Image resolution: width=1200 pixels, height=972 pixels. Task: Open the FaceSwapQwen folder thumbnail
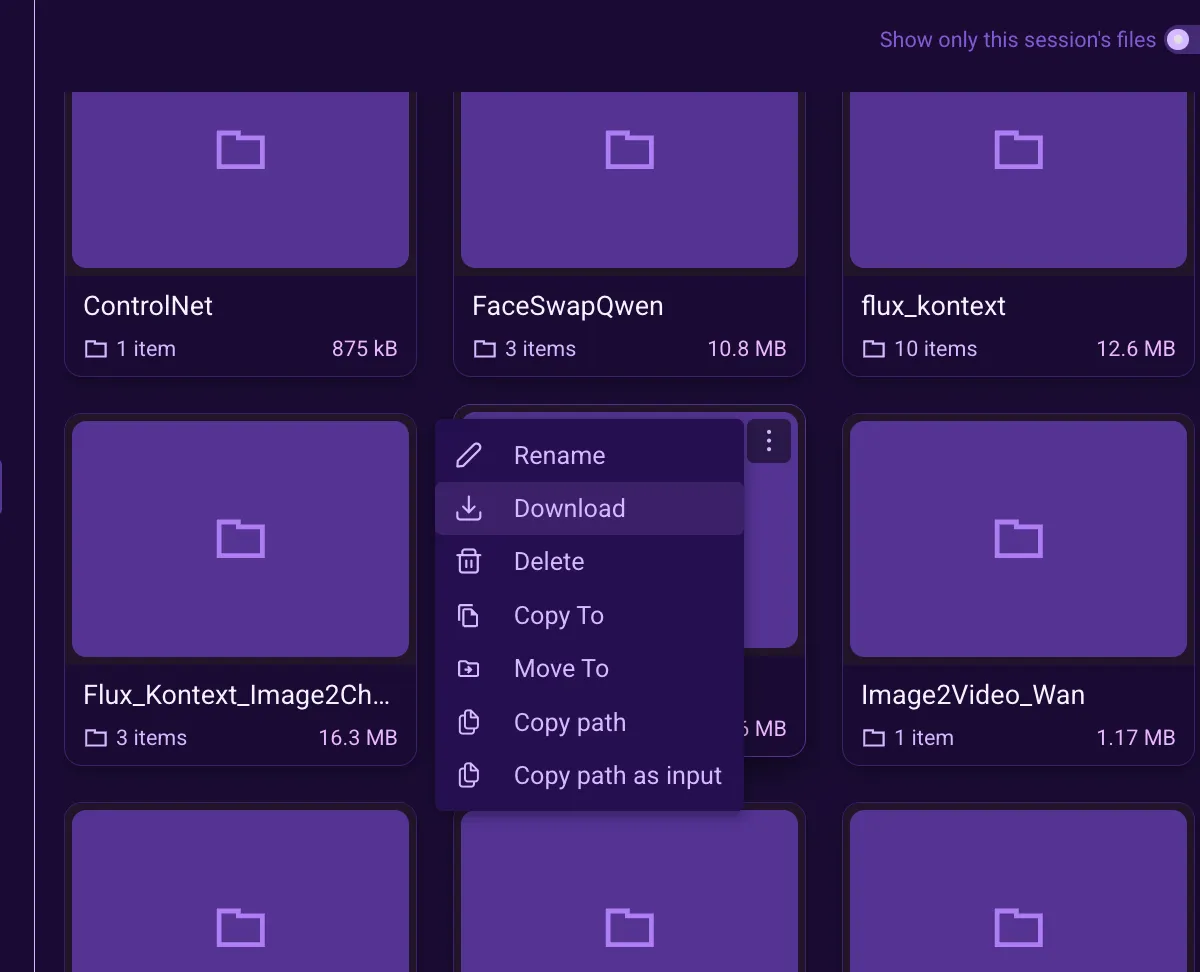pos(629,179)
